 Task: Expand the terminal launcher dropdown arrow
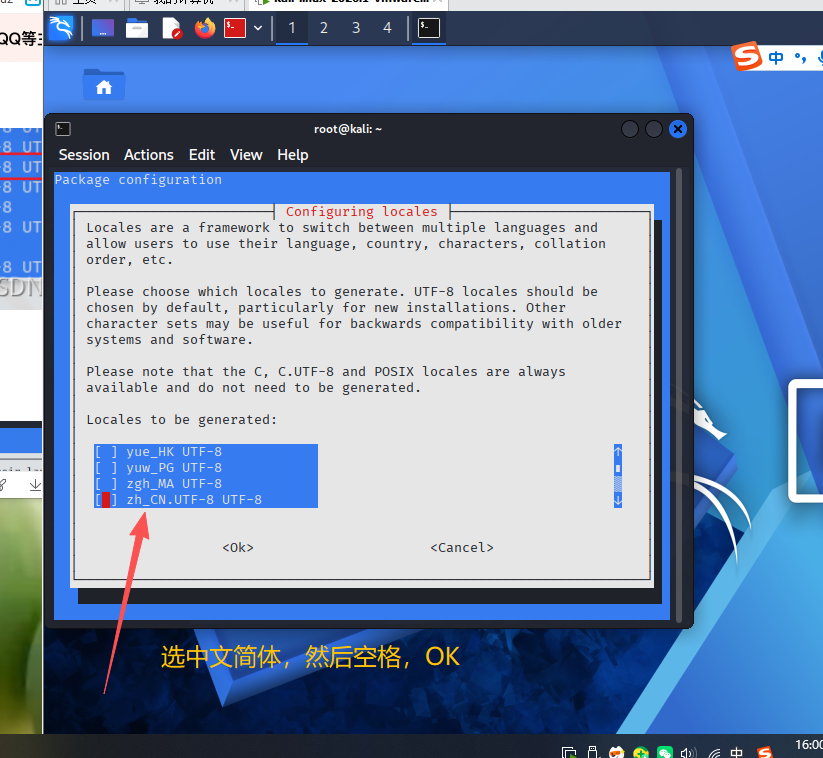[258, 28]
